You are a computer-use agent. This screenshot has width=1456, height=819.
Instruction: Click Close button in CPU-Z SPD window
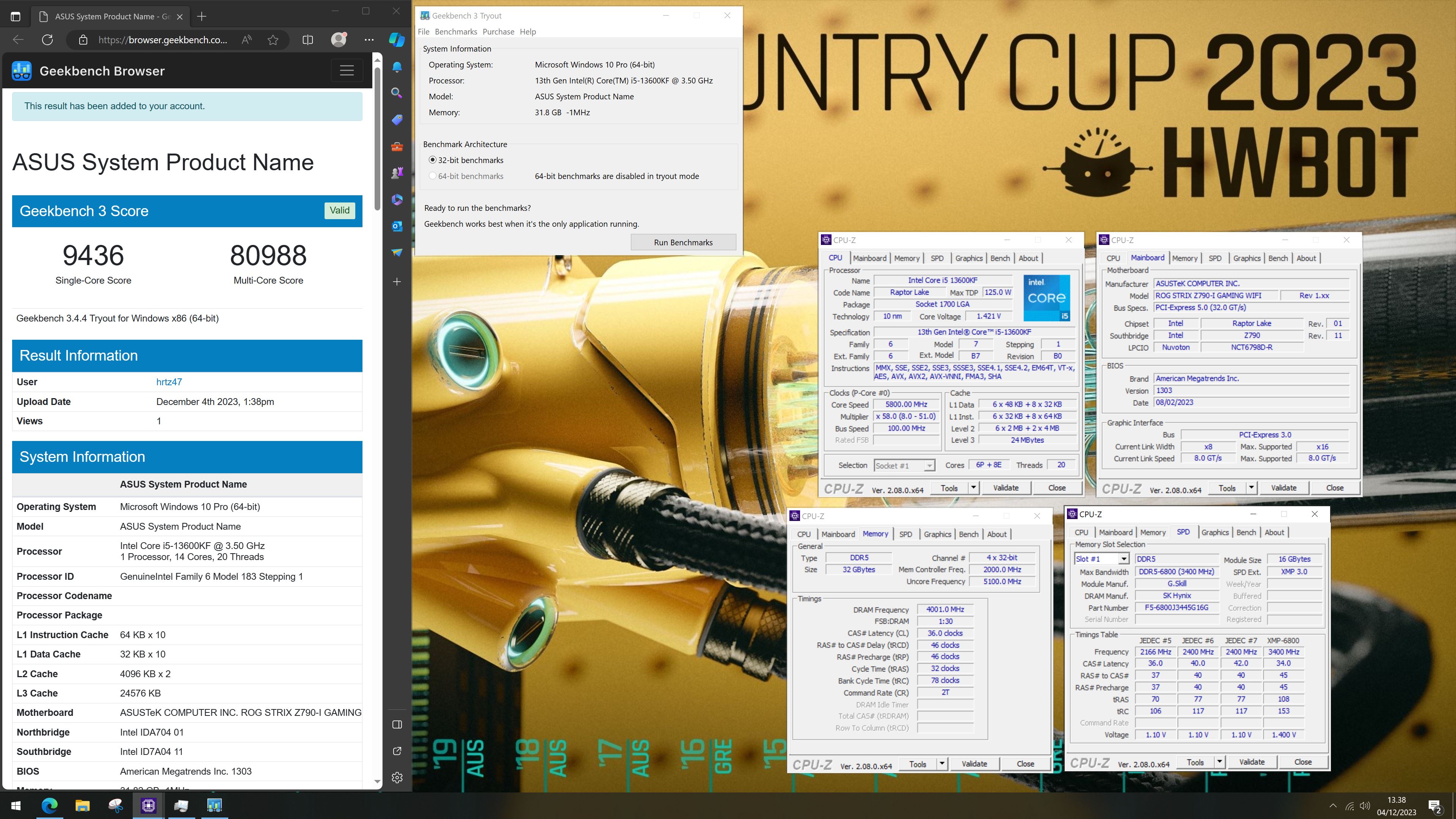(1303, 762)
